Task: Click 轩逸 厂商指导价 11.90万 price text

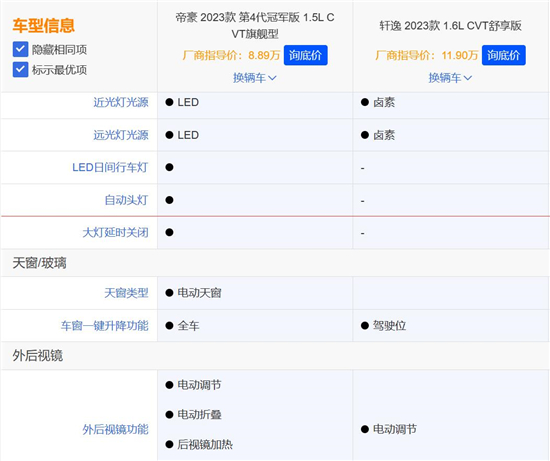Action: 427,55
